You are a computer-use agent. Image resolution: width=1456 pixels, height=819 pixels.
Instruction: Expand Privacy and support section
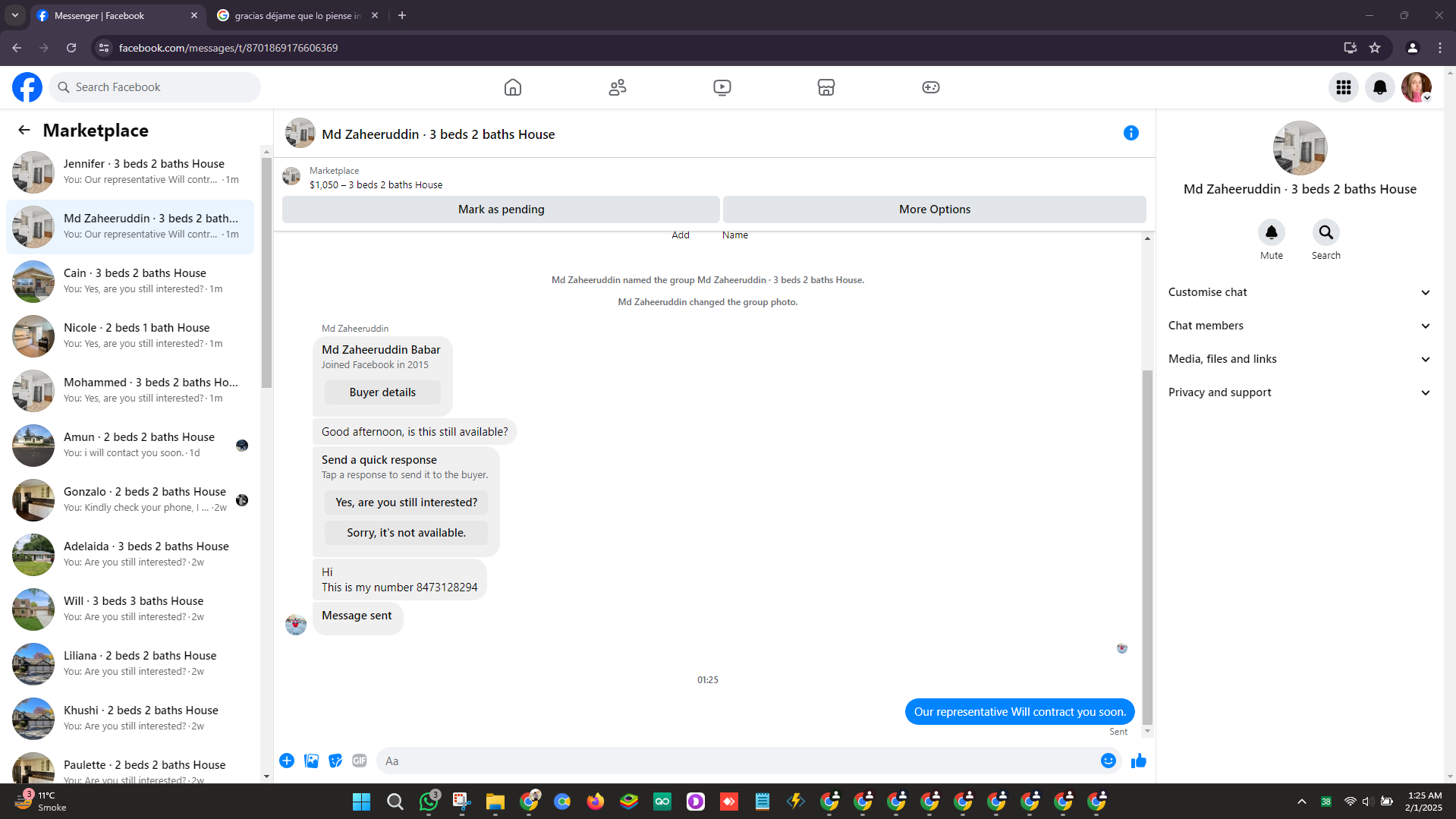tap(1300, 392)
